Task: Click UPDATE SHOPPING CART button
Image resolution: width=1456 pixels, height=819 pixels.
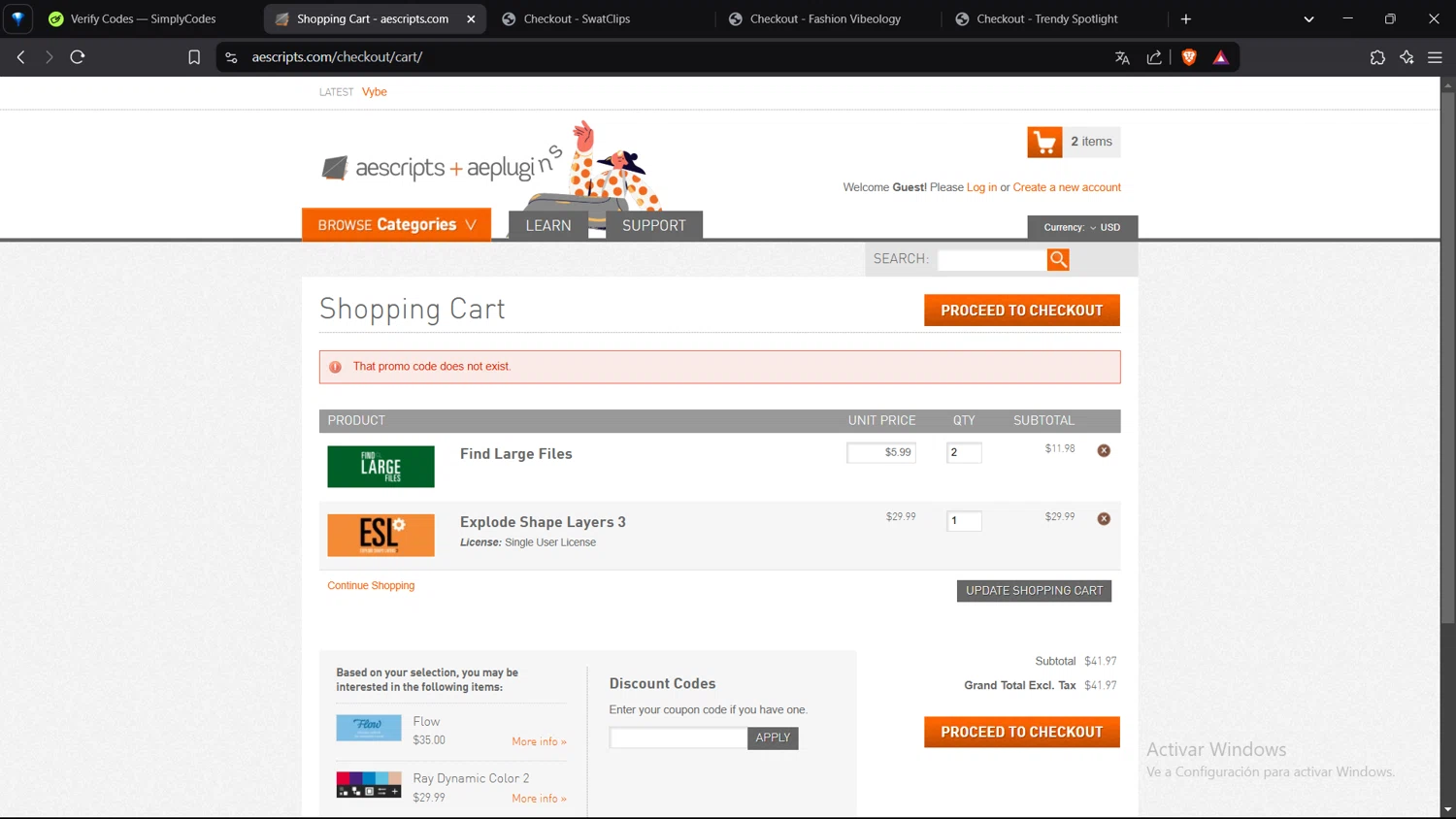Action: click(x=1035, y=590)
